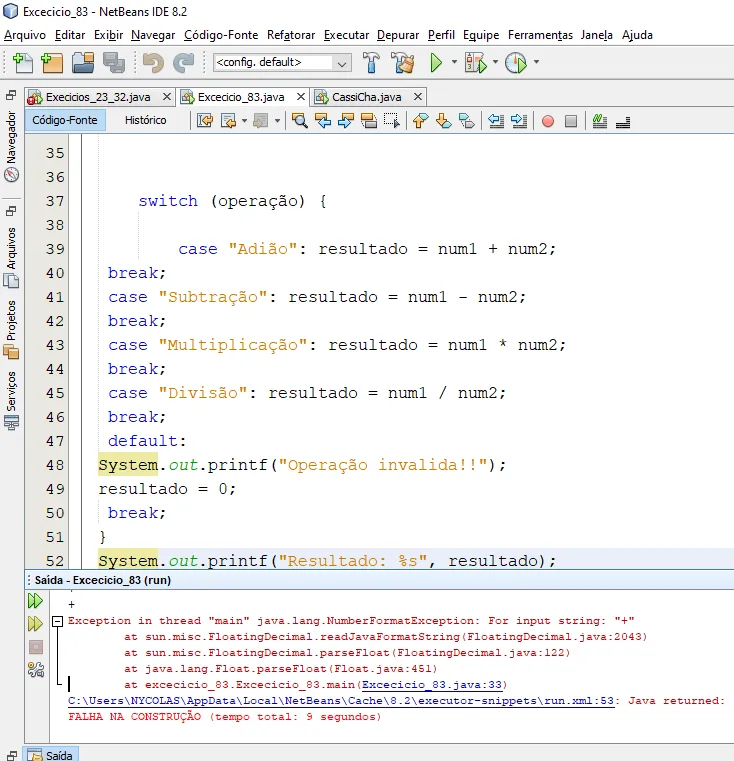The width and height of the screenshot is (734, 761).
Task: Click the Debug Project icon
Action: point(476,62)
